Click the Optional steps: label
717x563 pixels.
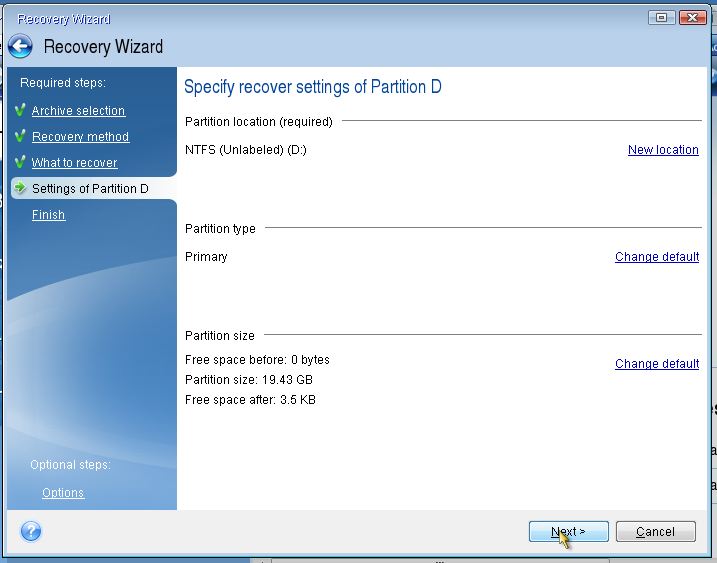pyautogui.click(x=70, y=465)
